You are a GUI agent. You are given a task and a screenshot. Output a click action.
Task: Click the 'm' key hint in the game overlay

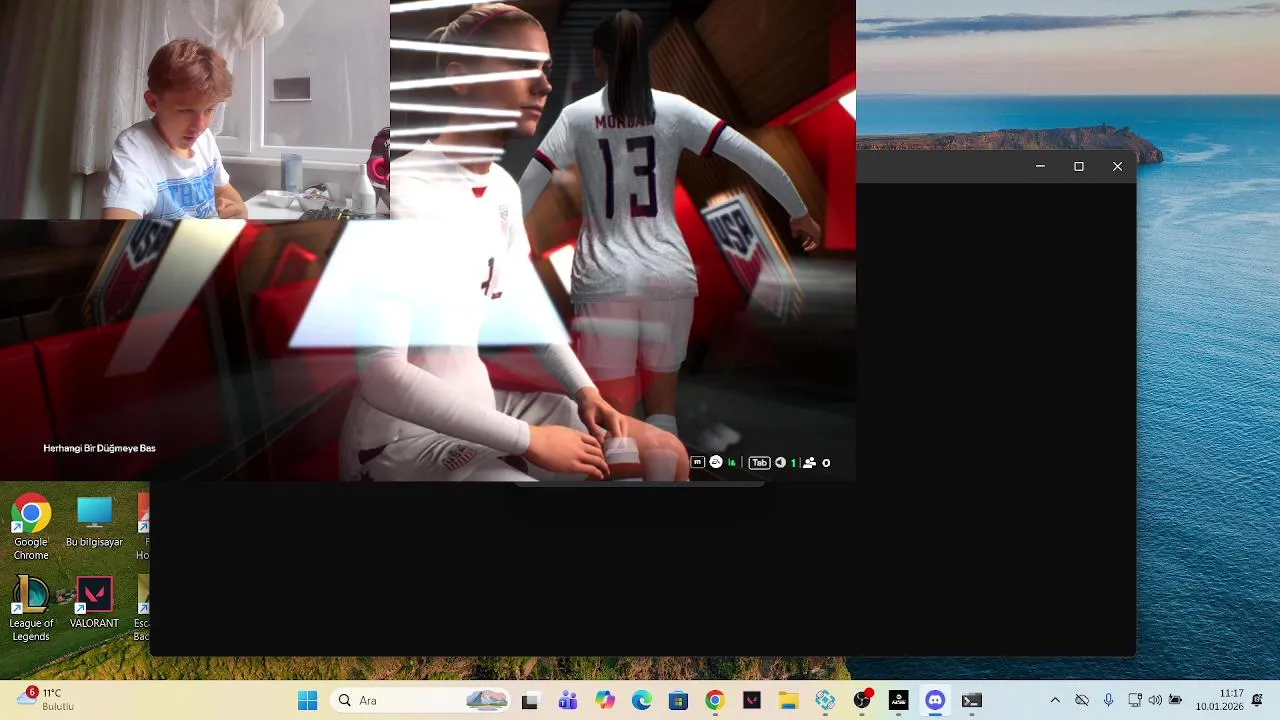pos(698,462)
